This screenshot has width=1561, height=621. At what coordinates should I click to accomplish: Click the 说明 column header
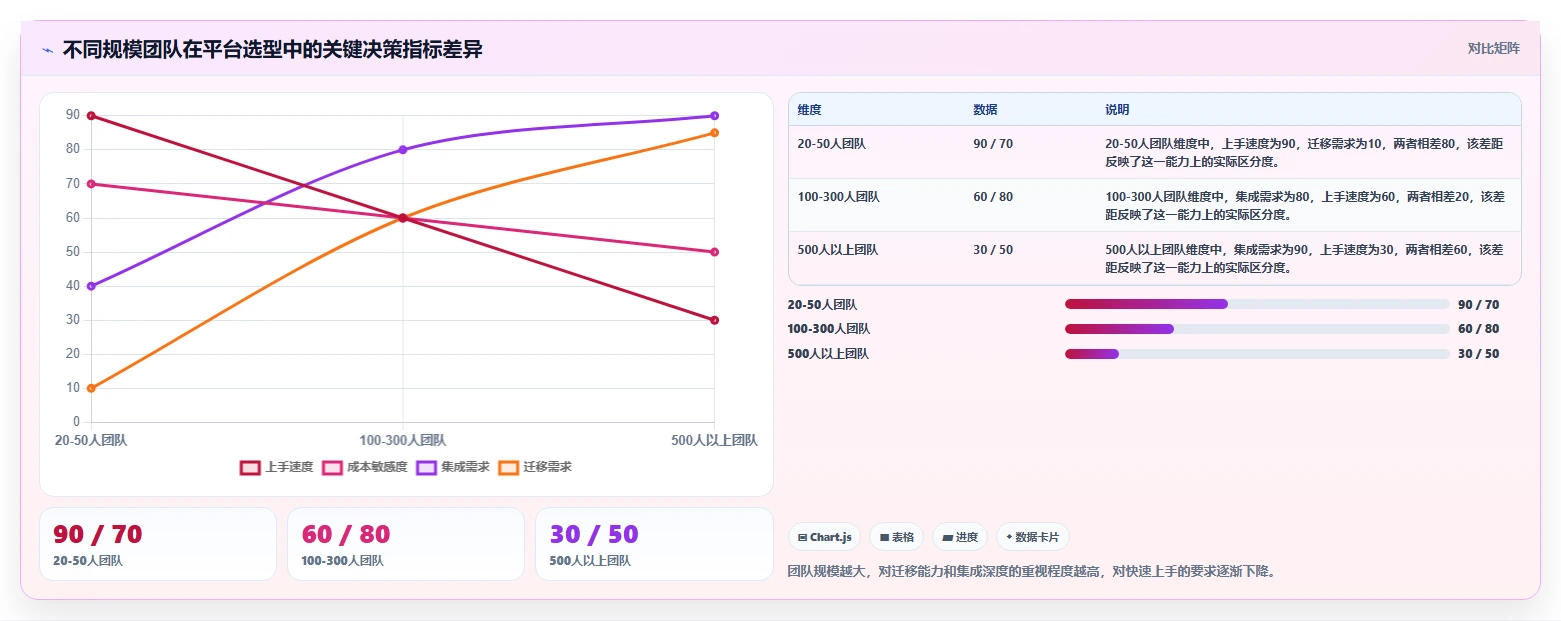[1117, 110]
